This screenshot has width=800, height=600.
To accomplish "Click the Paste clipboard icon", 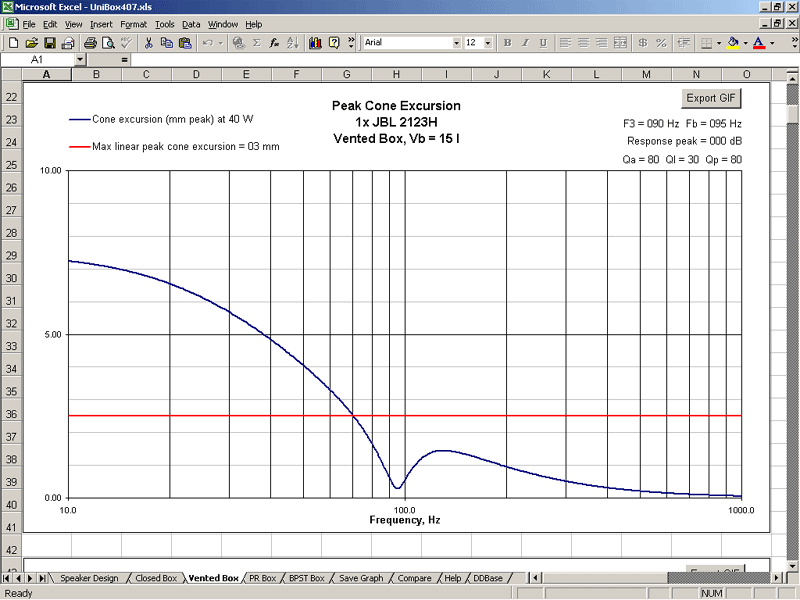I will (185, 43).
